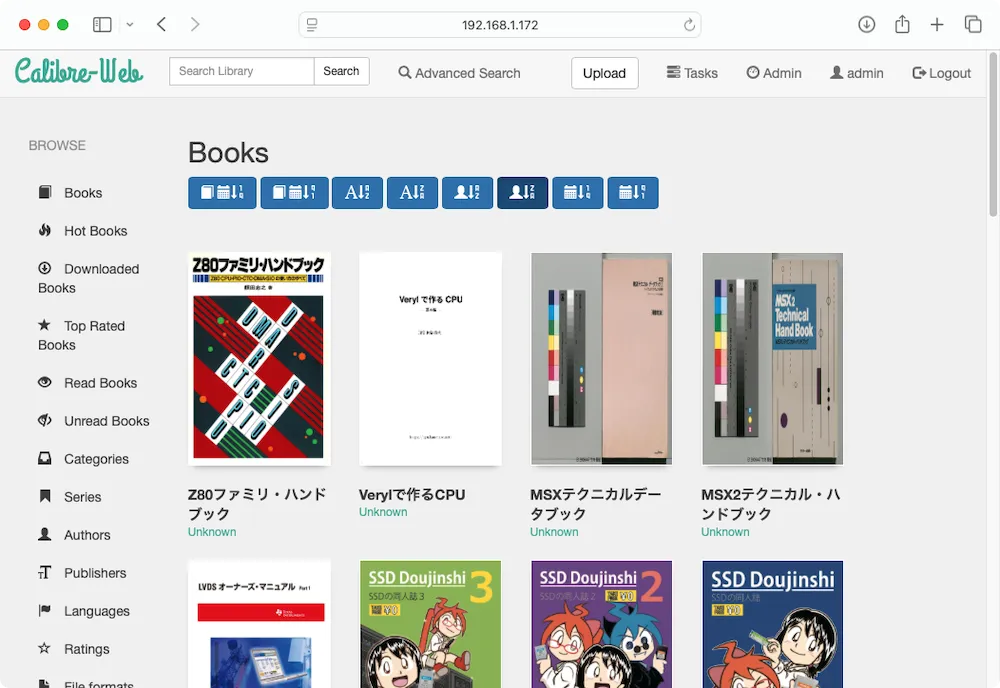Open the MSX2 Technical Hand Book cover
The image size is (1000, 688).
coord(772,358)
